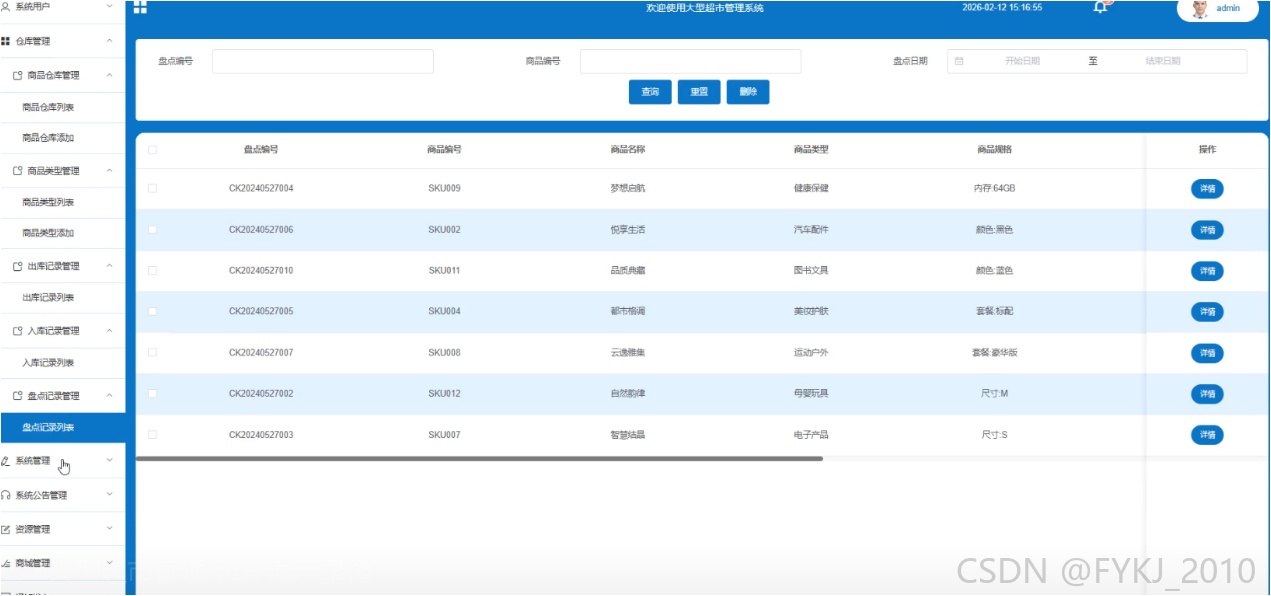
Task: Click the 商城管理 icon in sidebar
Action: pyautogui.click(x=6, y=563)
